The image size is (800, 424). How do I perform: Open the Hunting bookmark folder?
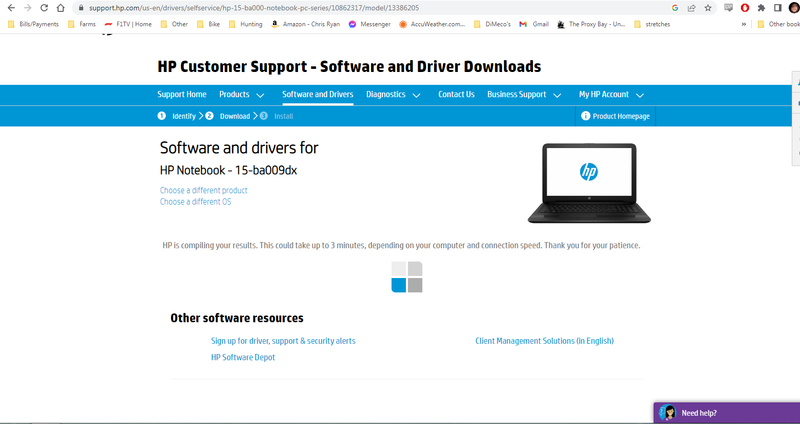245,24
